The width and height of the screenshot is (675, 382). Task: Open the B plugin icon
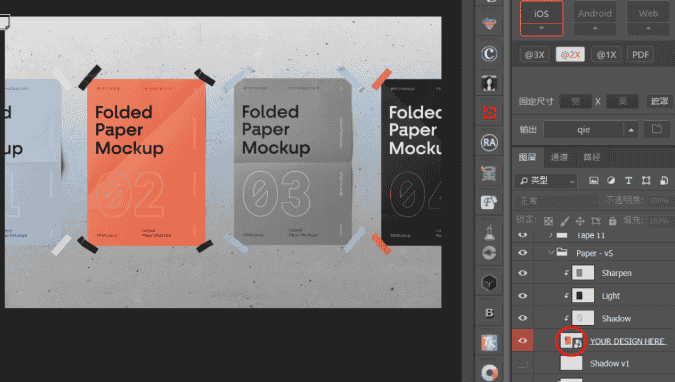[489, 313]
